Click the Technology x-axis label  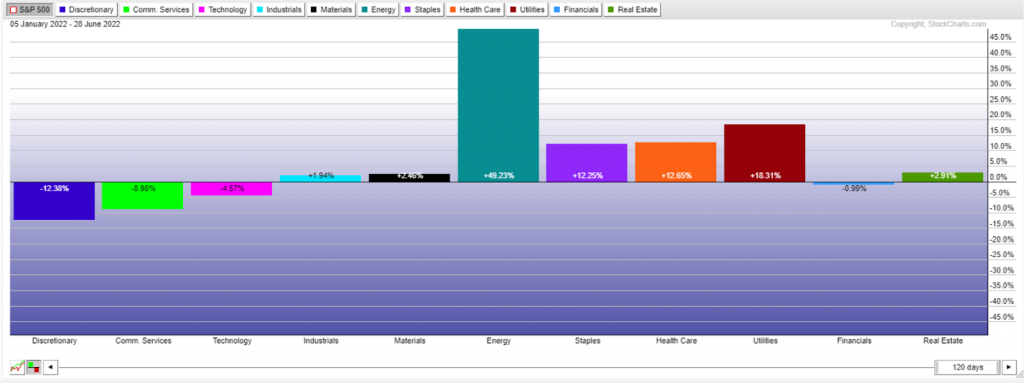pos(232,341)
